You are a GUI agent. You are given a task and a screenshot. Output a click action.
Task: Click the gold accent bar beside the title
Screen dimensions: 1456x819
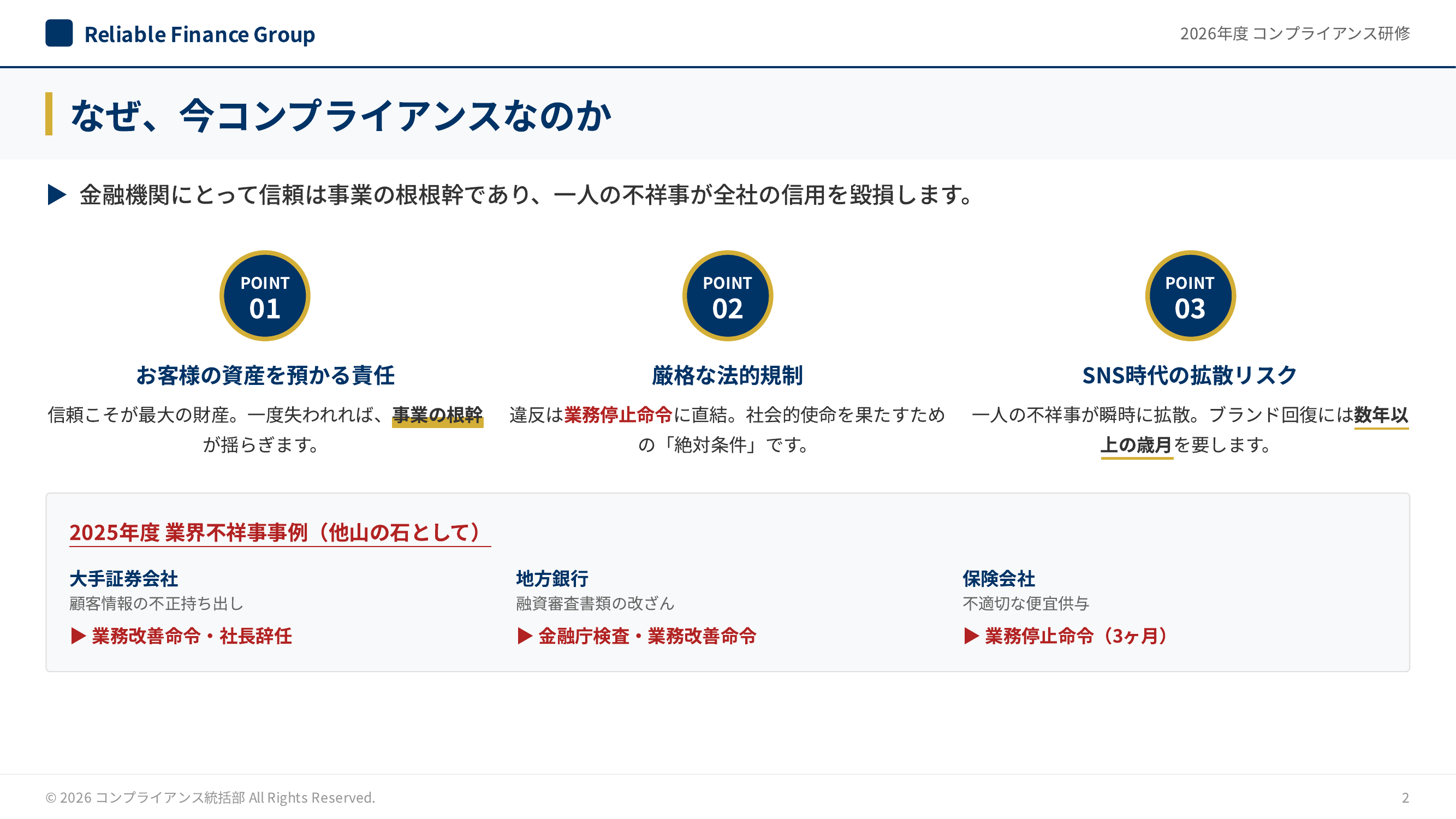coord(49,114)
